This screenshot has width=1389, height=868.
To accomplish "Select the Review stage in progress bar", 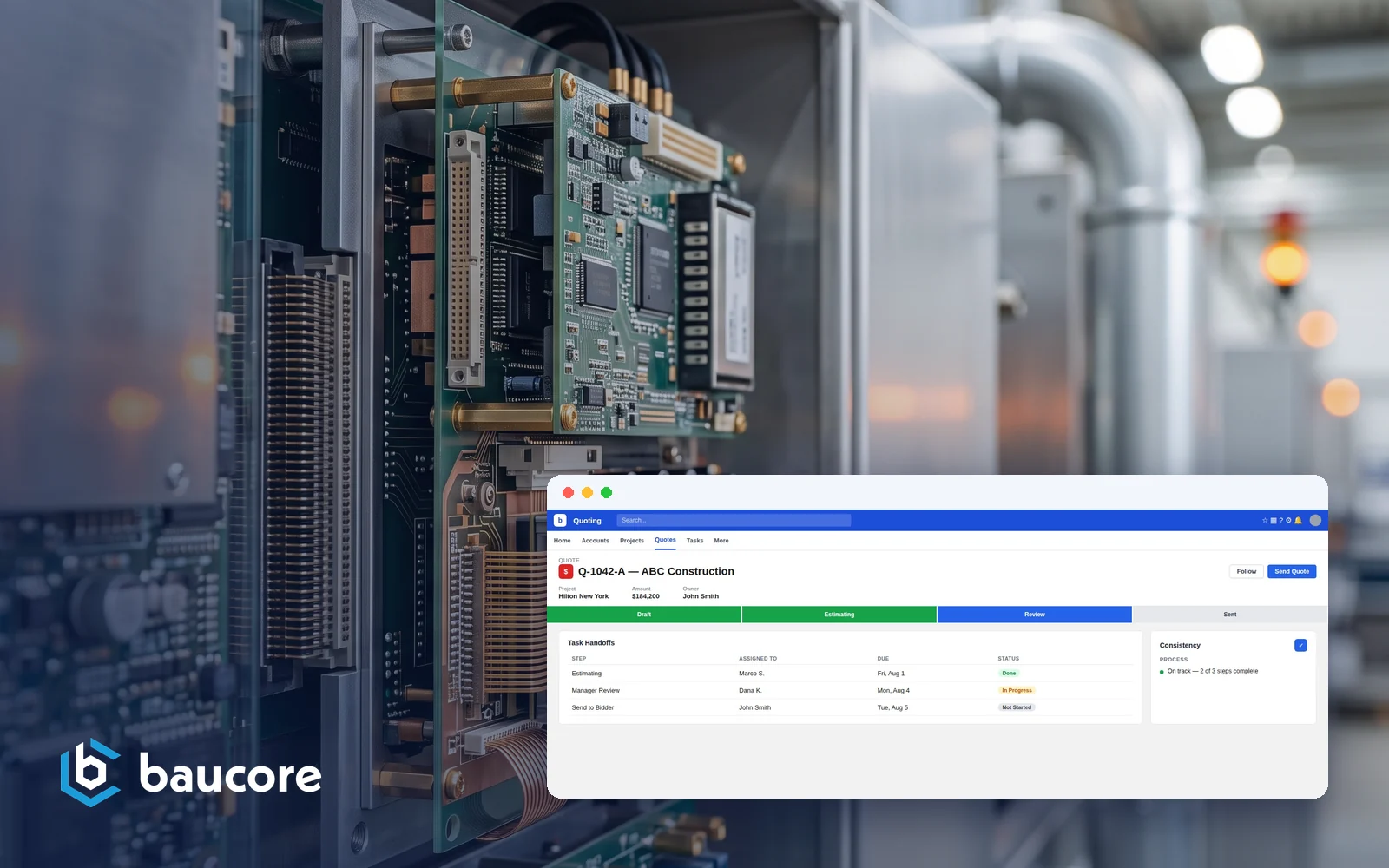I will tap(1035, 615).
